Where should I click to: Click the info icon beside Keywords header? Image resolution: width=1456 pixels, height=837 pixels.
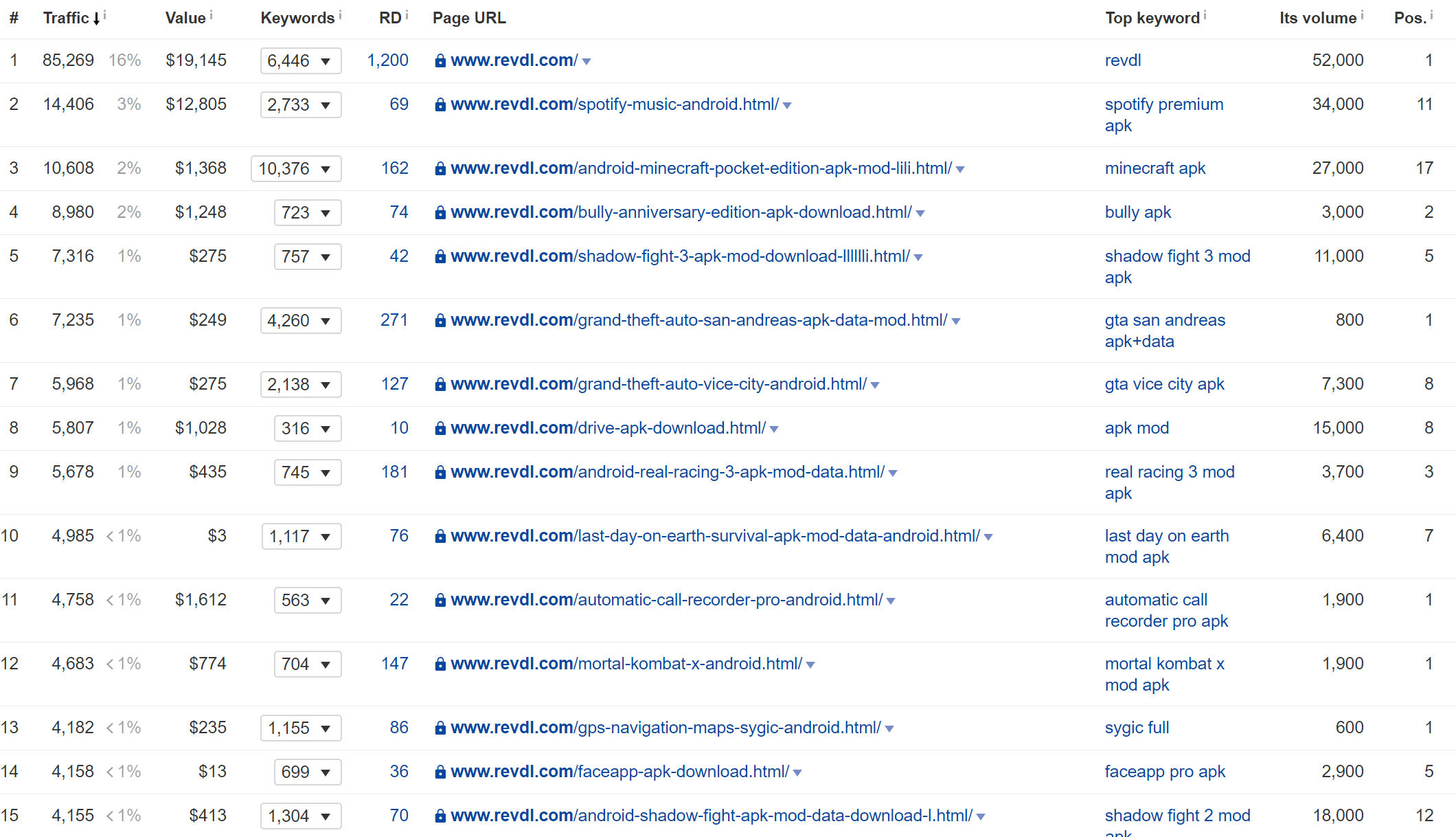click(340, 14)
